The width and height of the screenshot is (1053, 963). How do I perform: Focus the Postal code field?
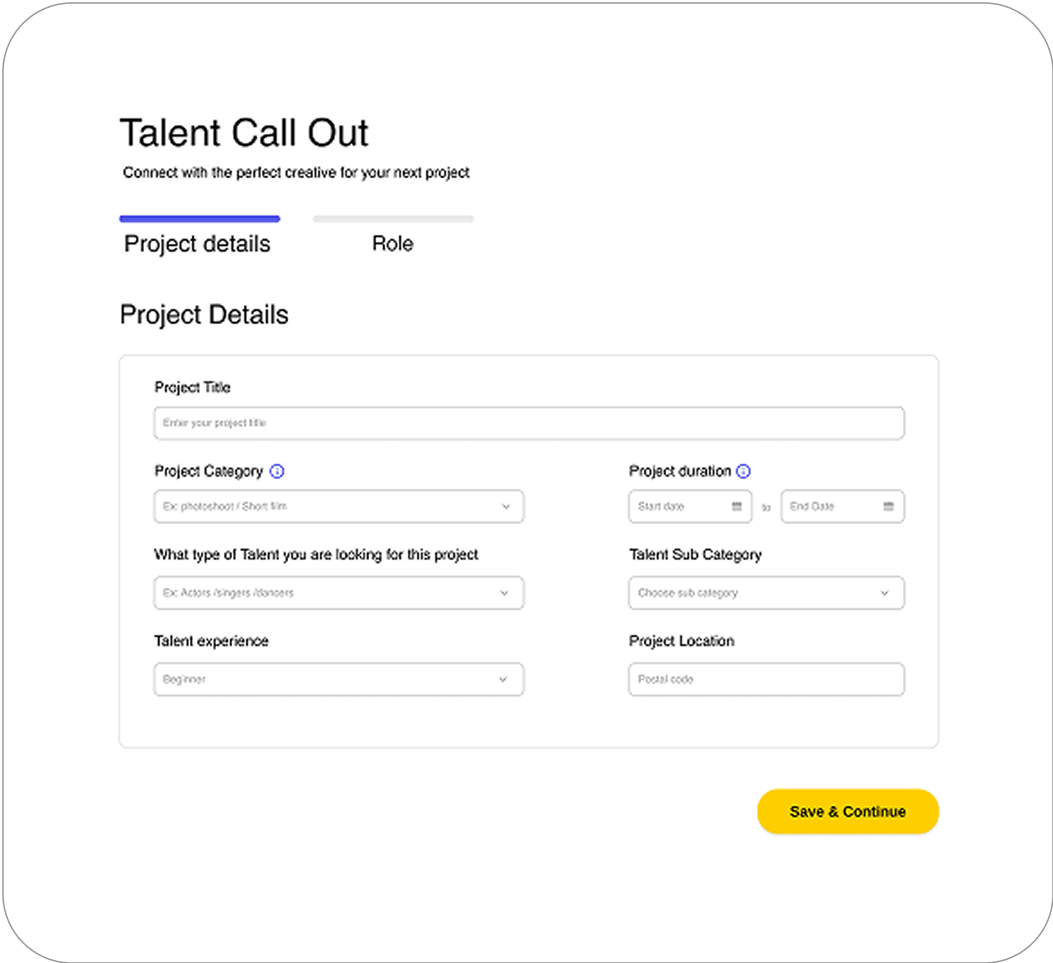766,680
